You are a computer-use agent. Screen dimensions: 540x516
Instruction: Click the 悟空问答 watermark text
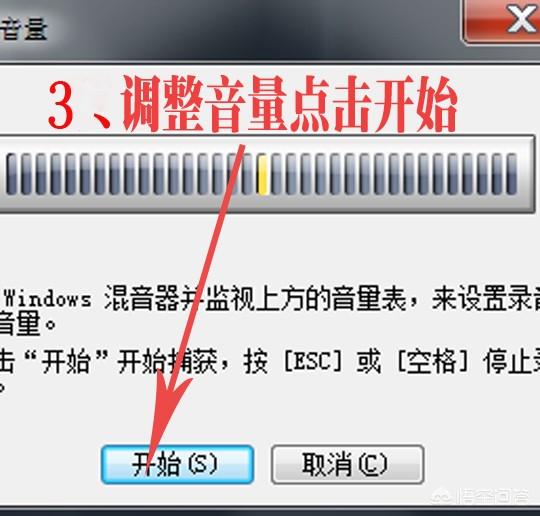(494, 496)
